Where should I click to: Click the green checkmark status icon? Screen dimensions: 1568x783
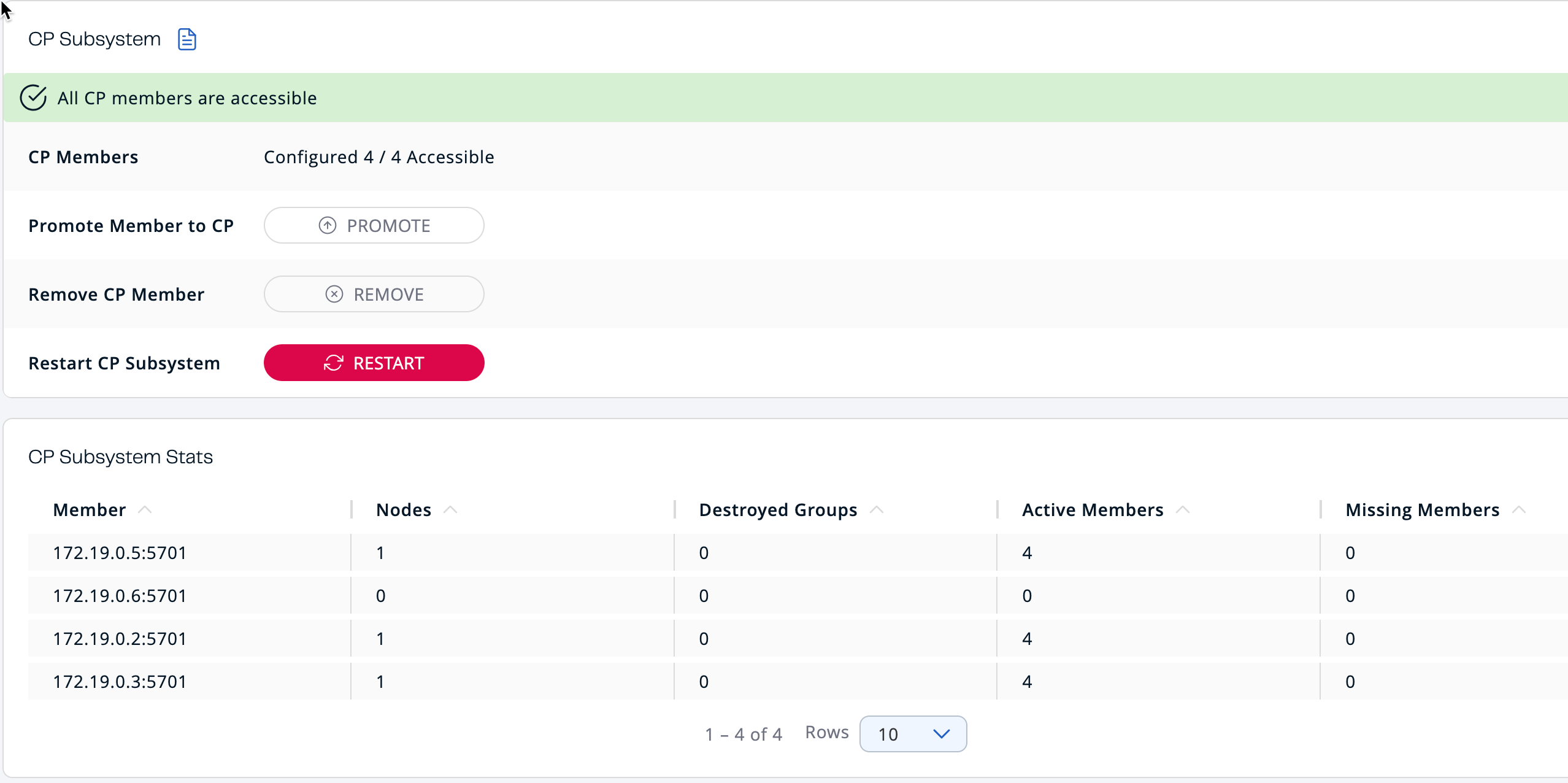[x=33, y=98]
